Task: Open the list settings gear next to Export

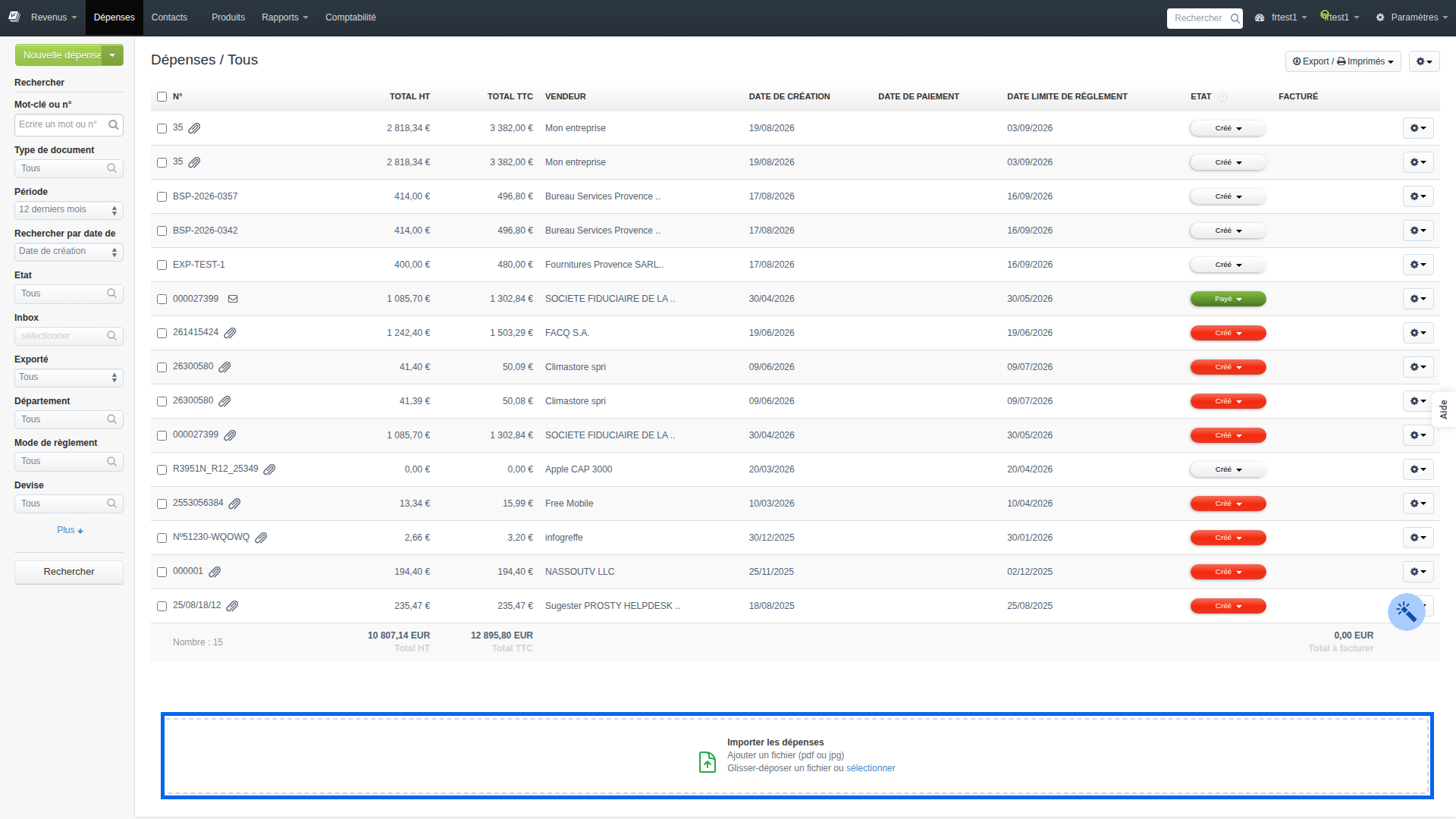Action: pos(1424,61)
